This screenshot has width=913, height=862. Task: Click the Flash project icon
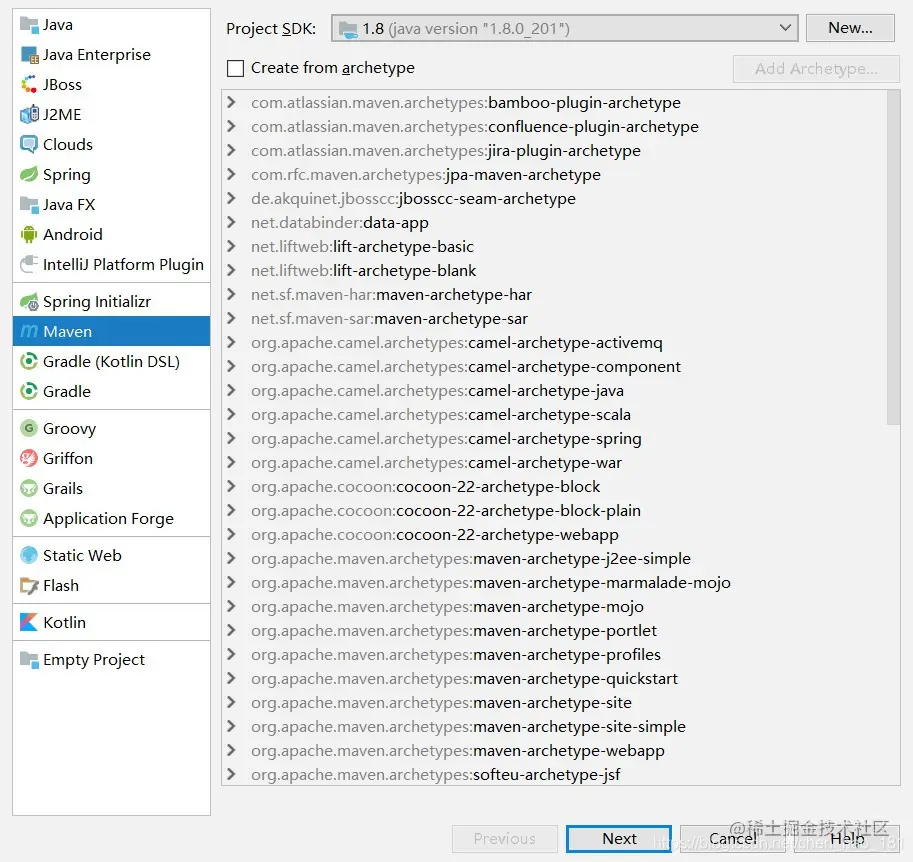click(x=29, y=585)
